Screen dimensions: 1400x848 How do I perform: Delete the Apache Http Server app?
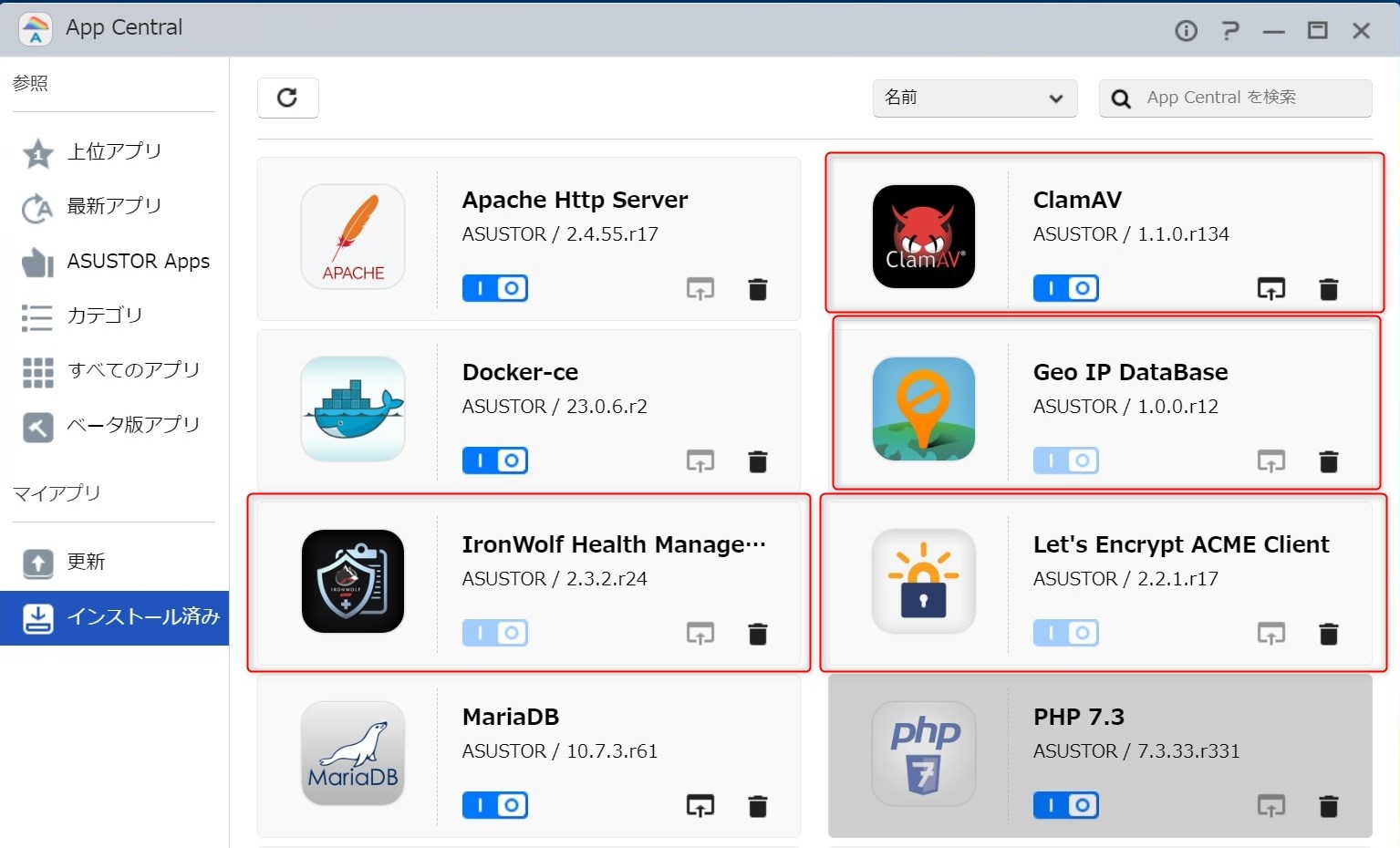(757, 289)
